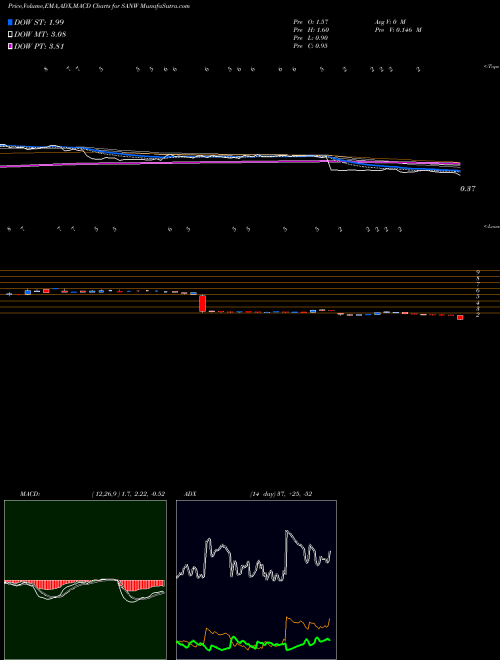This screenshot has width=500, height=660.
Task: Click the 'MACD:' panel heading
Action: [30, 494]
